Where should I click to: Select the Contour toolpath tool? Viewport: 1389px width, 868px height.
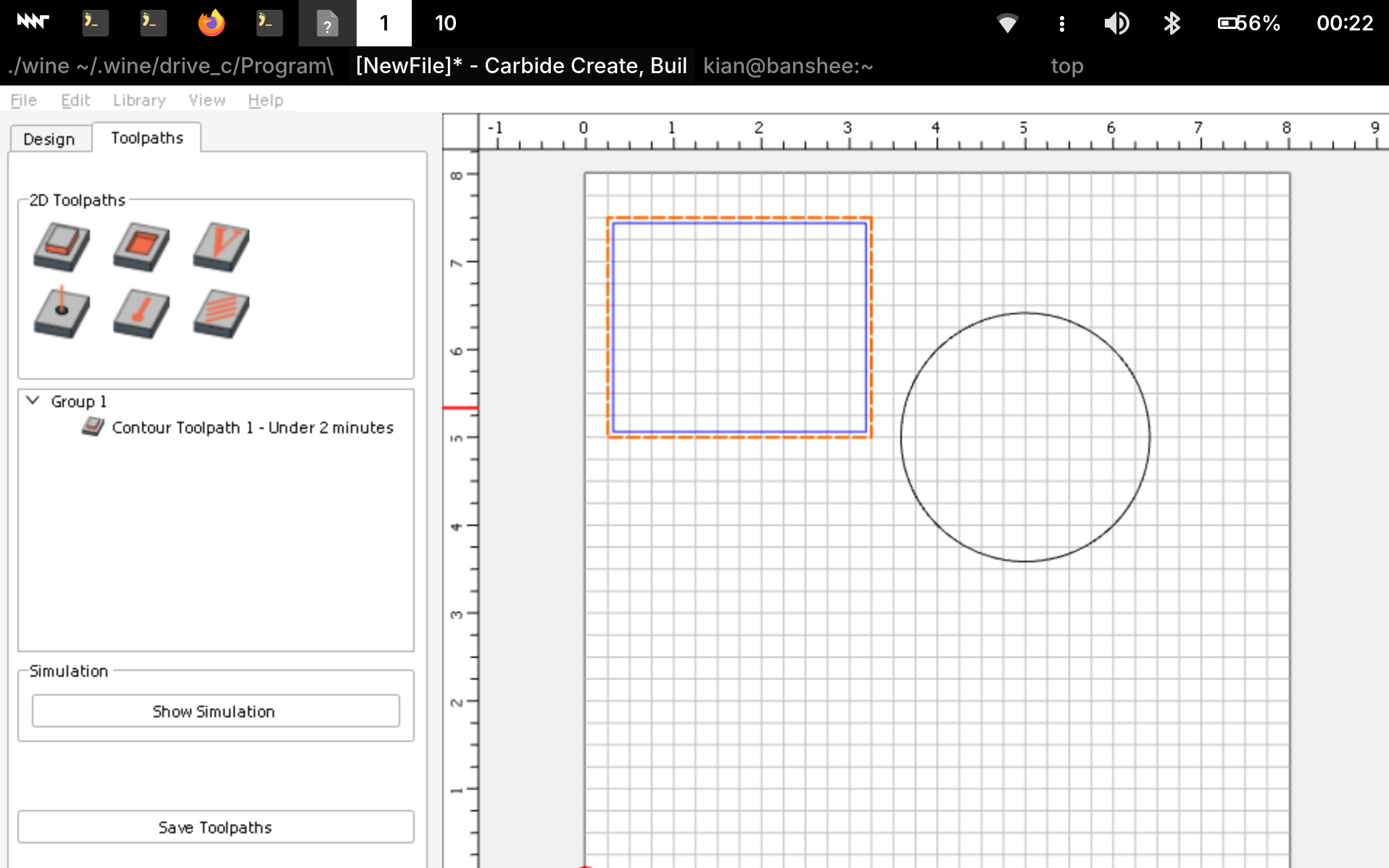pos(62,247)
